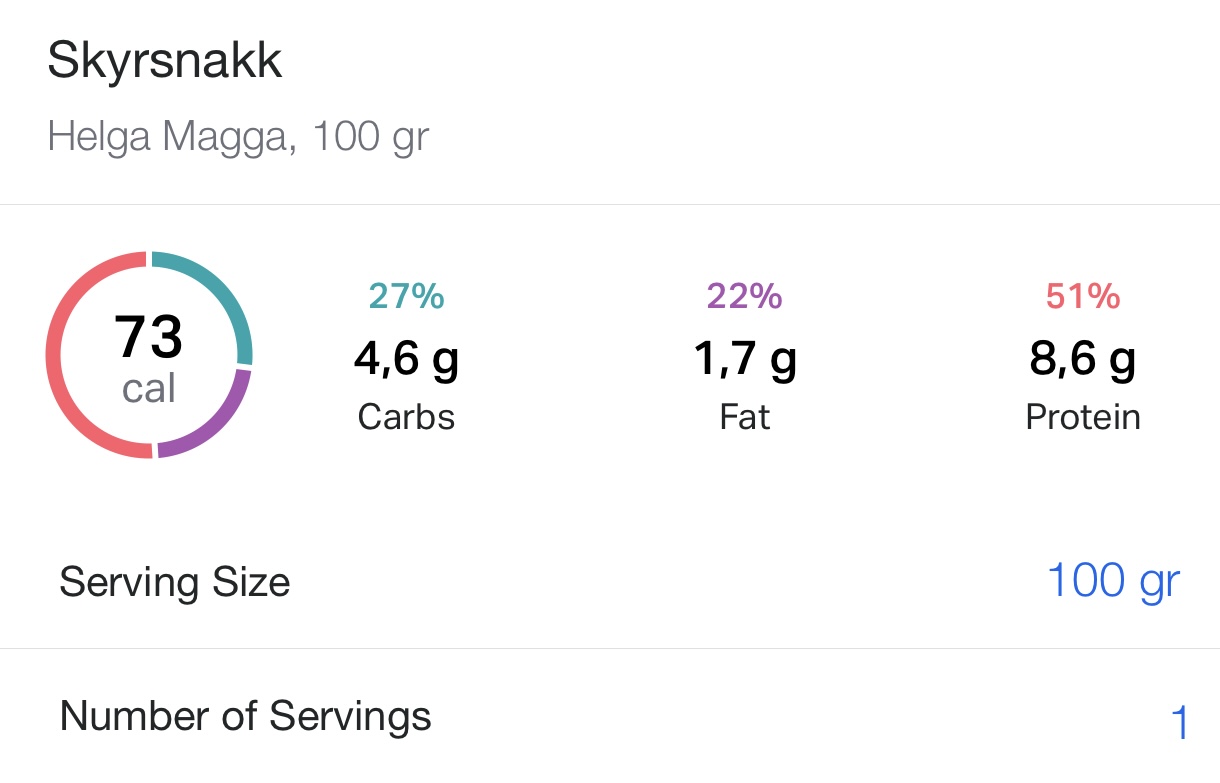Click the 8,6 g protein amount
Viewport: 1220px width, 783px height.
click(1082, 358)
